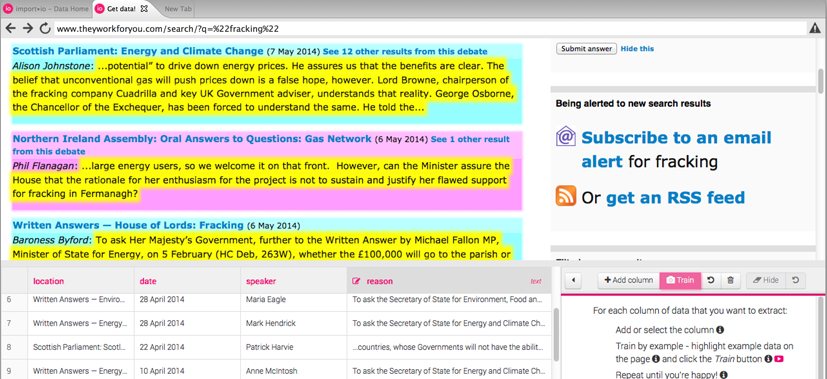Go back using the browser back arrow
The height and width of the screenshot is (379, 827).
coord(10,28)
